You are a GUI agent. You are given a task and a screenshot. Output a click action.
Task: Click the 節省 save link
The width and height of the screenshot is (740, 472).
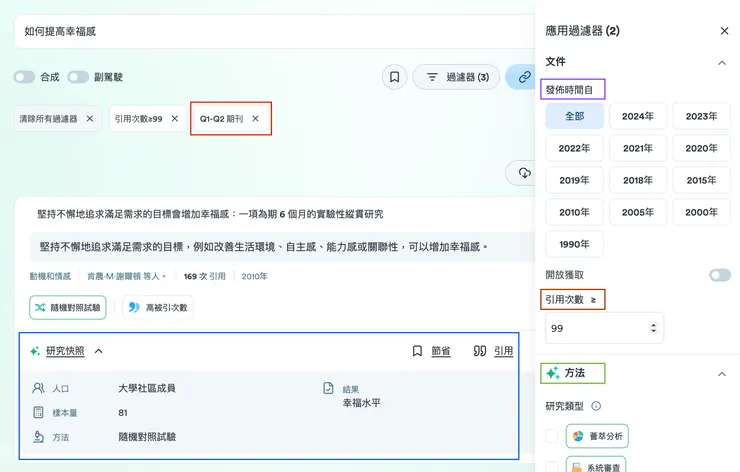click(441, 351)
